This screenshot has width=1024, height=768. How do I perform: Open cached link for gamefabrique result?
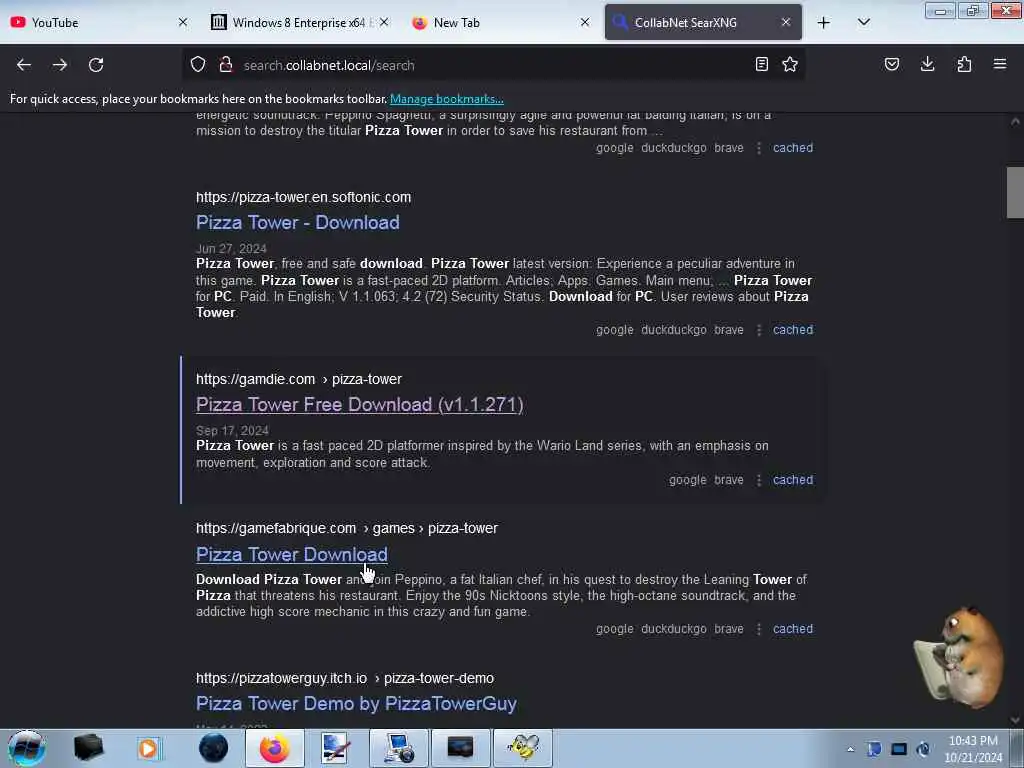pos(793,629)
